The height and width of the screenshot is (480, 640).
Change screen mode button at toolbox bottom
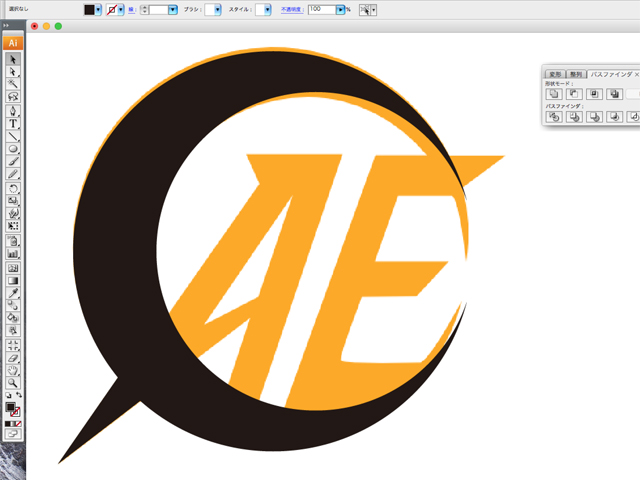coord(13,434)
